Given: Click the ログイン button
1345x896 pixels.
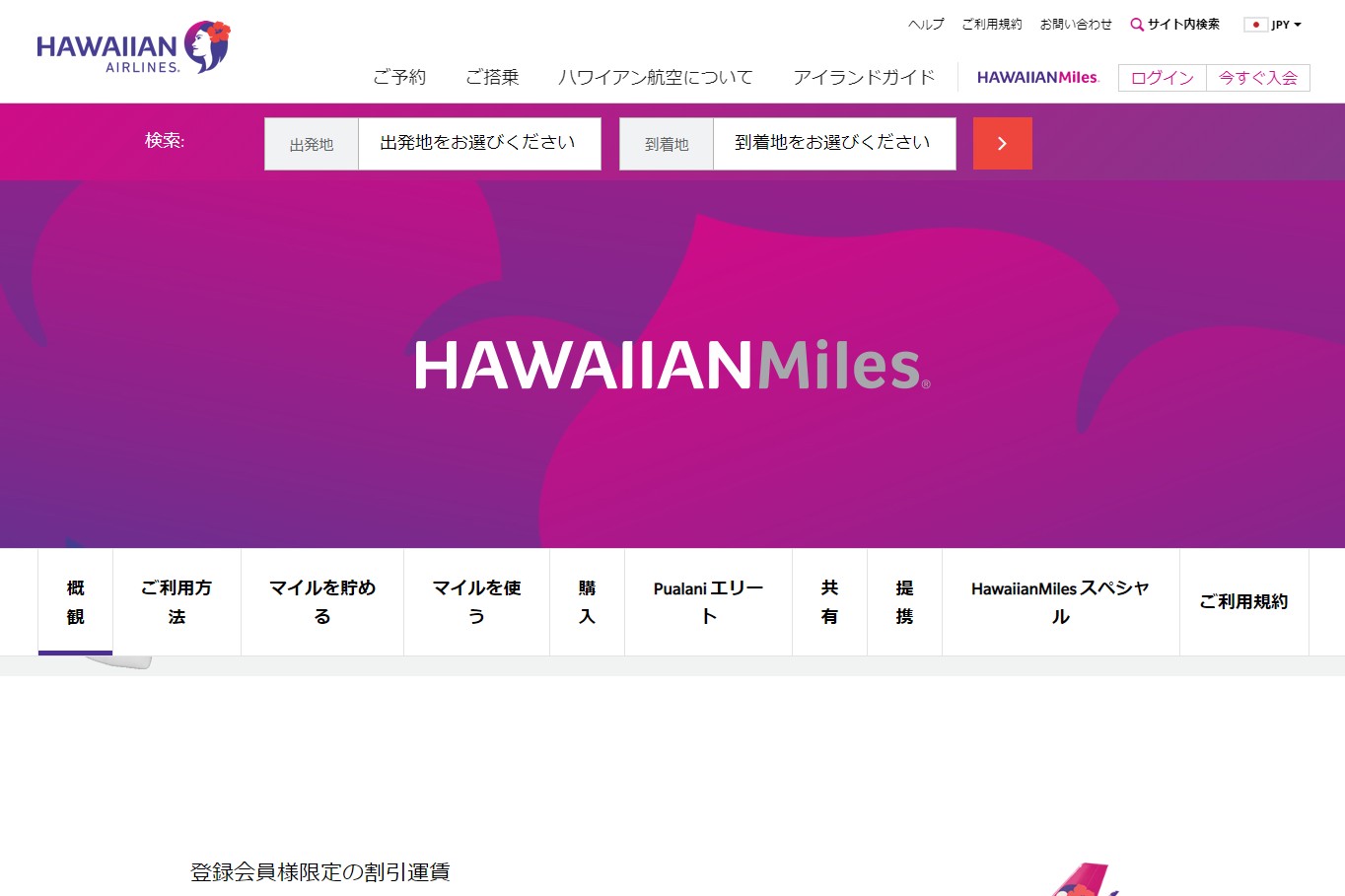Looking at the screenshot, I should point(1163,78).
